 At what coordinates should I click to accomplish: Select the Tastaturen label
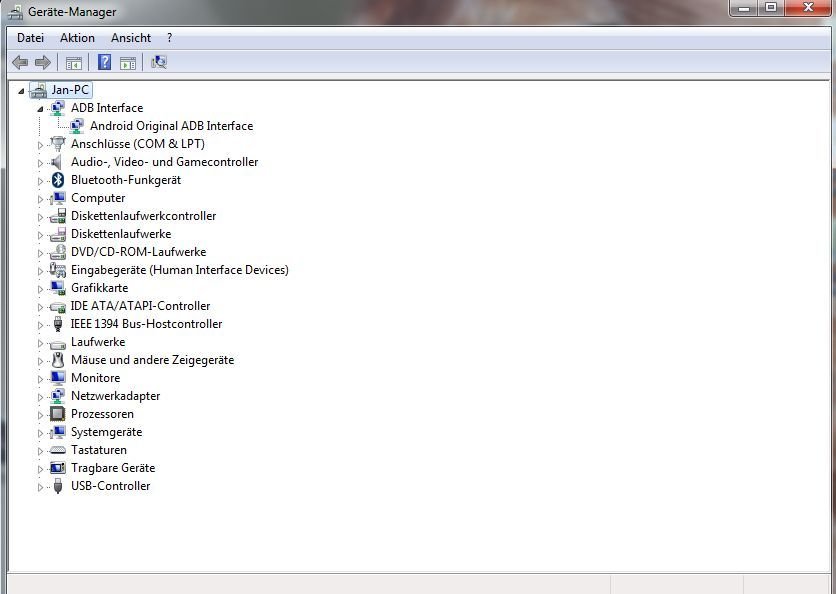(x=99, y=450)
